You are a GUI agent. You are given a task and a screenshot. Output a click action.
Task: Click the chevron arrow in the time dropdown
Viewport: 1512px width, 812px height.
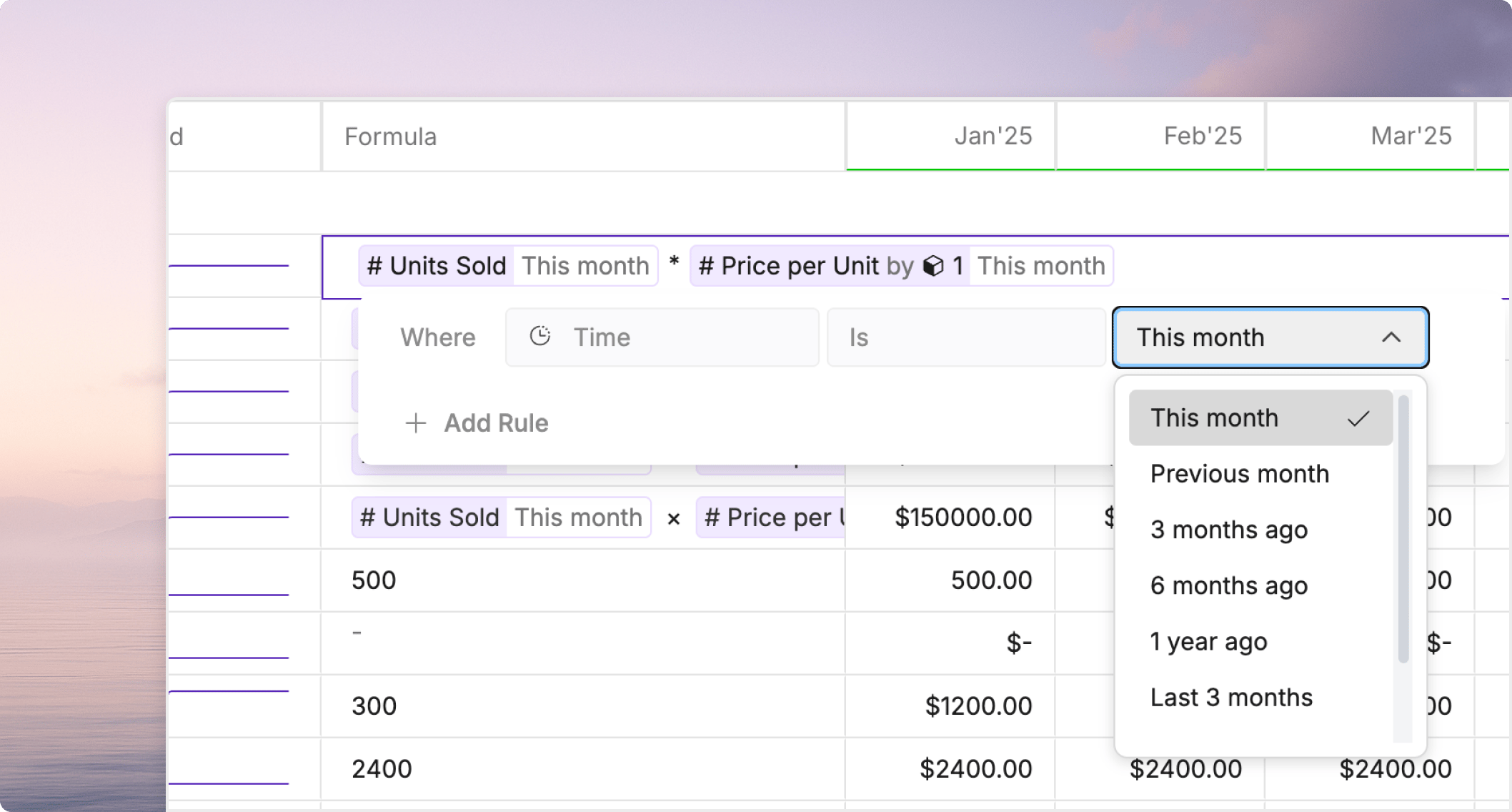pyautogui.click(x=1391, y=337)
